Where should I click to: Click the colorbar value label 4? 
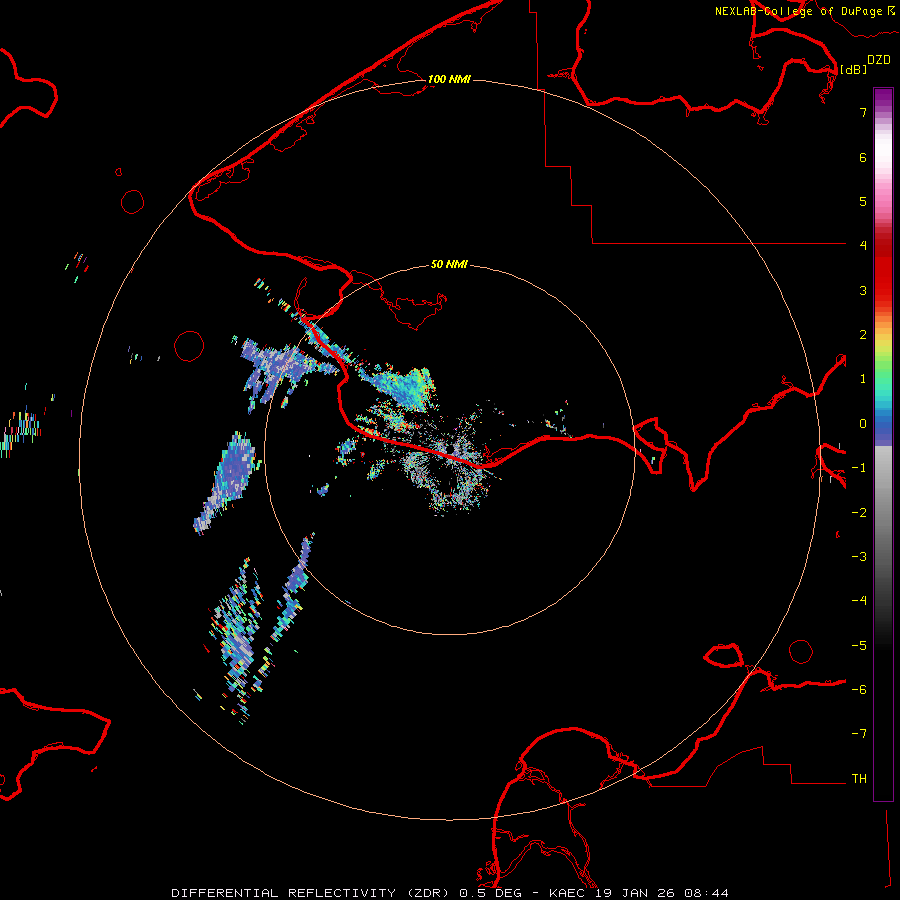[x=863, y=246]
